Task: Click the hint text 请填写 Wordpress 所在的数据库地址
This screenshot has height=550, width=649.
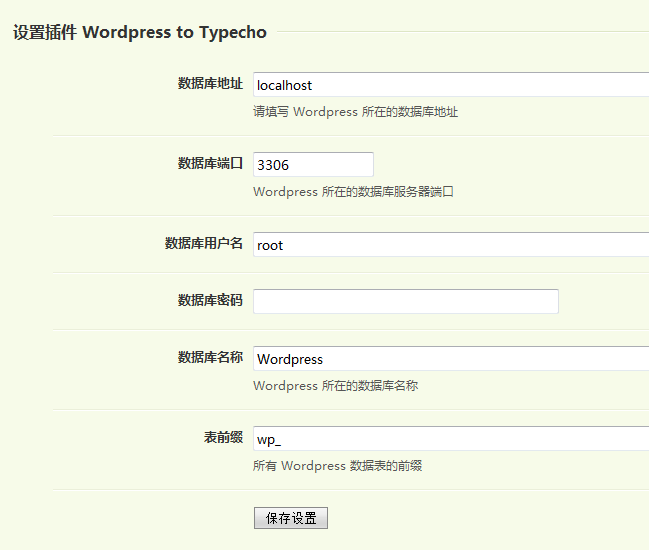Action: 355,112
